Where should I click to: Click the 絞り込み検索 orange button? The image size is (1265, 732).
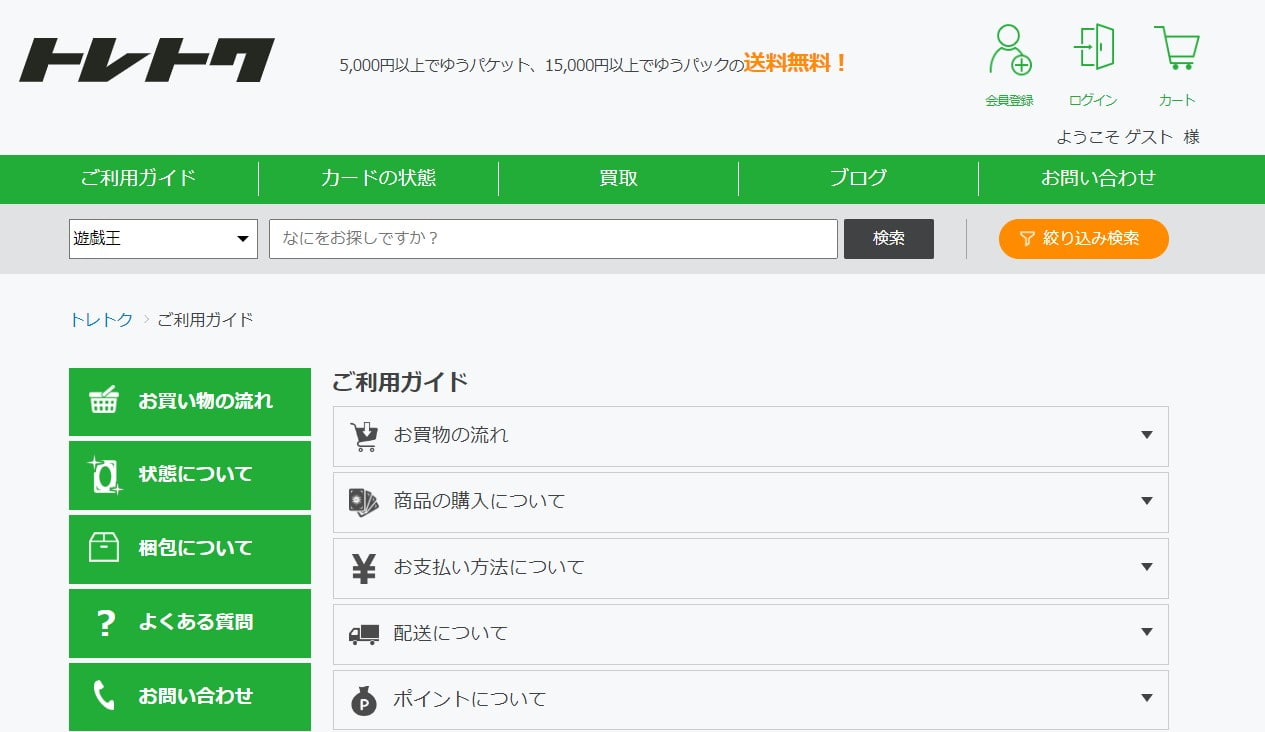tap(1083, 239)
